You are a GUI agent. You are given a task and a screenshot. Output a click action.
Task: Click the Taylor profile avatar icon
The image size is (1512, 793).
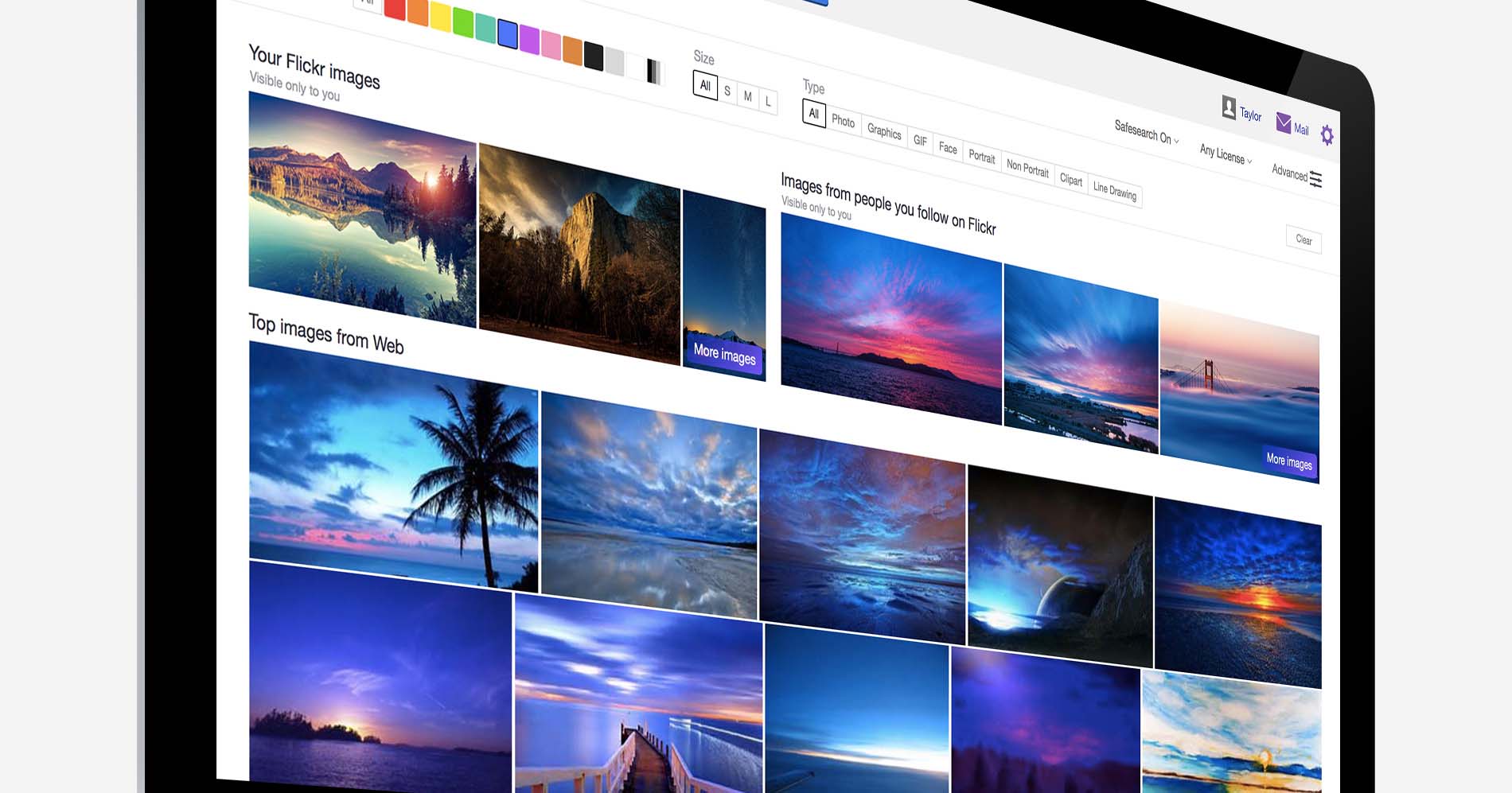pyautogui.click(x=1229, y=107)
